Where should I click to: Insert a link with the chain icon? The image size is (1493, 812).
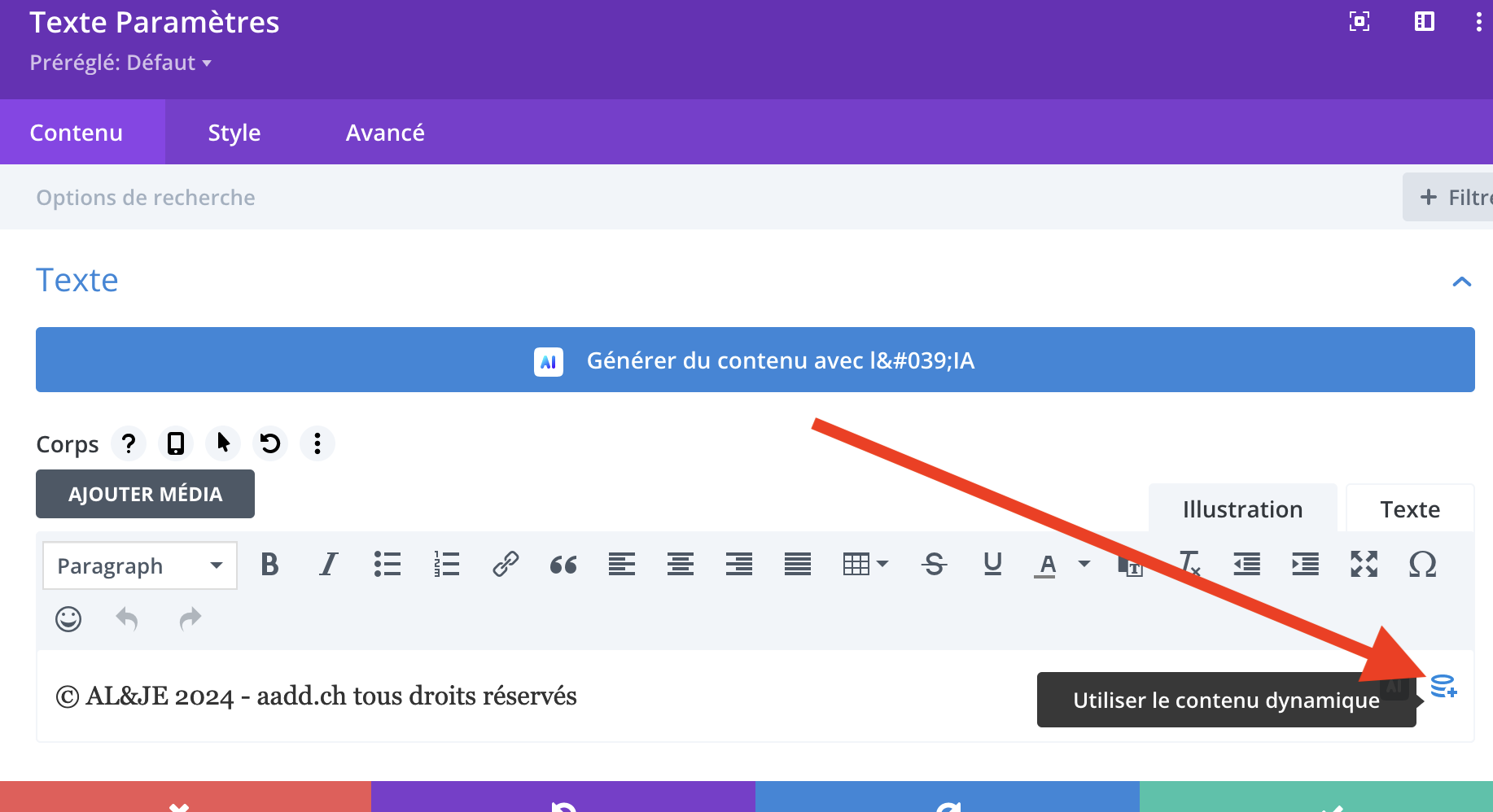point(505,564)
